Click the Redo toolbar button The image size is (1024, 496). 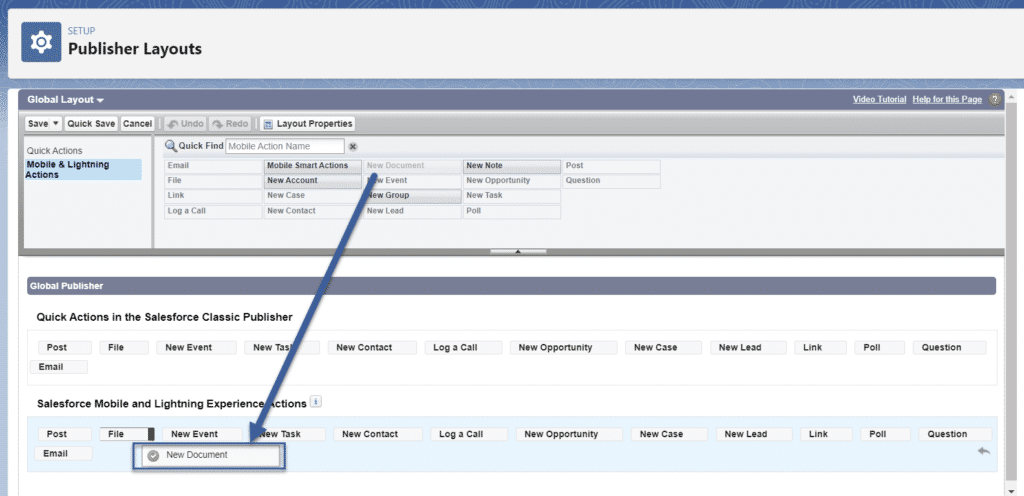pyautogui.click(x=230, y=124)
